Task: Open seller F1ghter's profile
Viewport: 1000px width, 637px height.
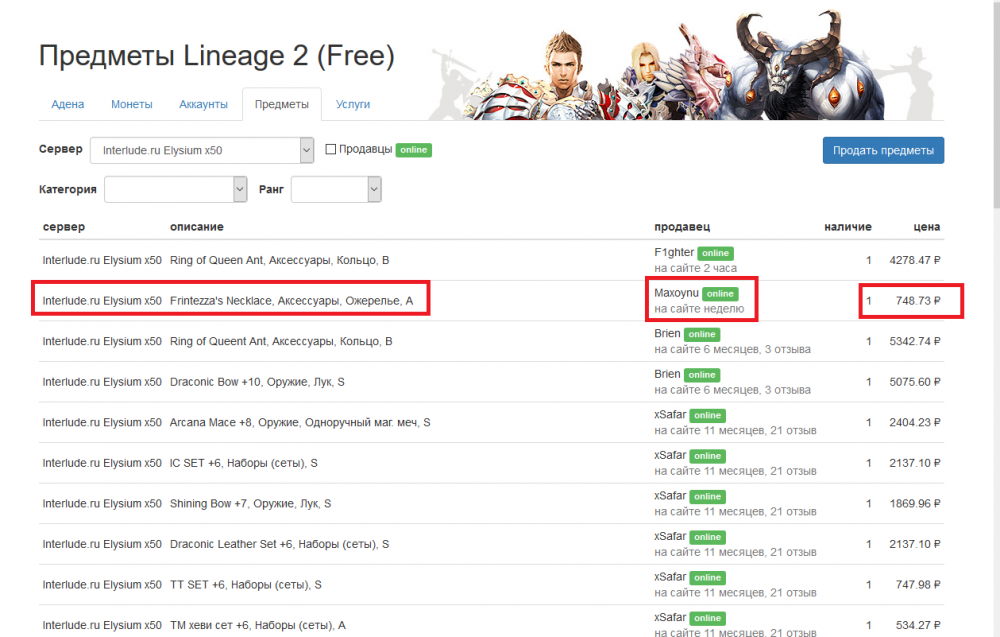Action: (674, 252)
